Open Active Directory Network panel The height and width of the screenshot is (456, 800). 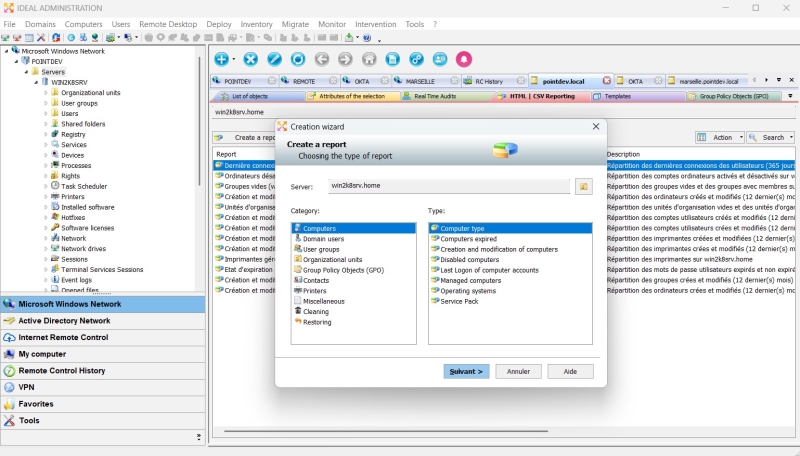[x=64, y=321]
